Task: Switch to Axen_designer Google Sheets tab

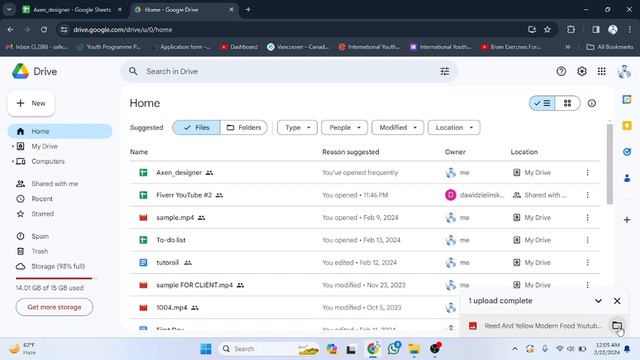Action: coord(72,9)
